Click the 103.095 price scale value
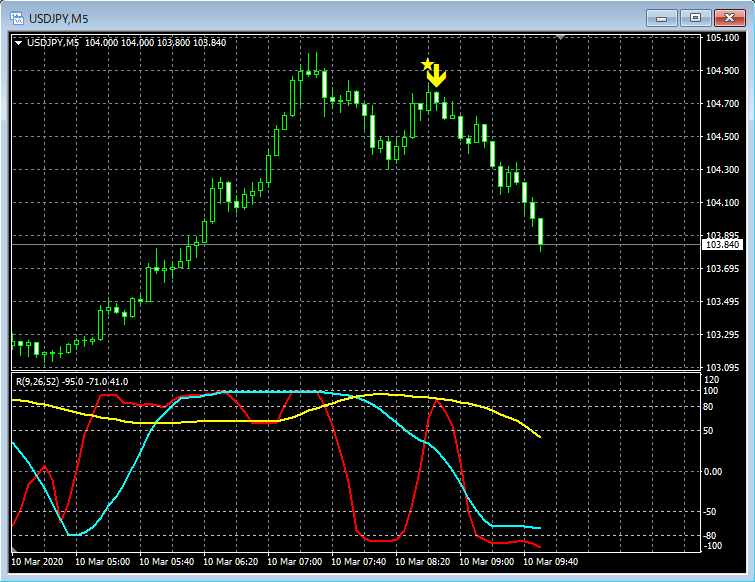The image size is (755, 582). [722, 367]
